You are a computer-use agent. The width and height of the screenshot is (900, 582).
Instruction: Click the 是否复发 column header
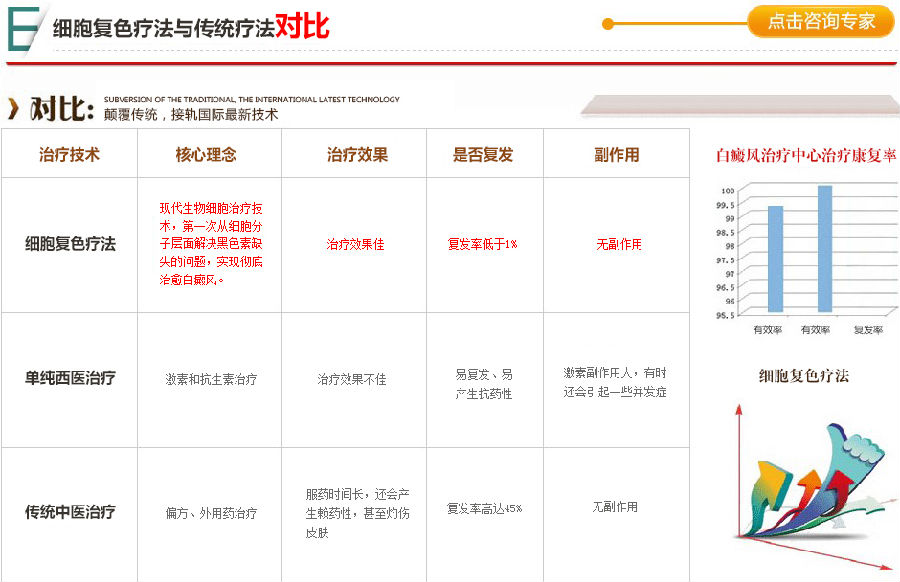483,154
